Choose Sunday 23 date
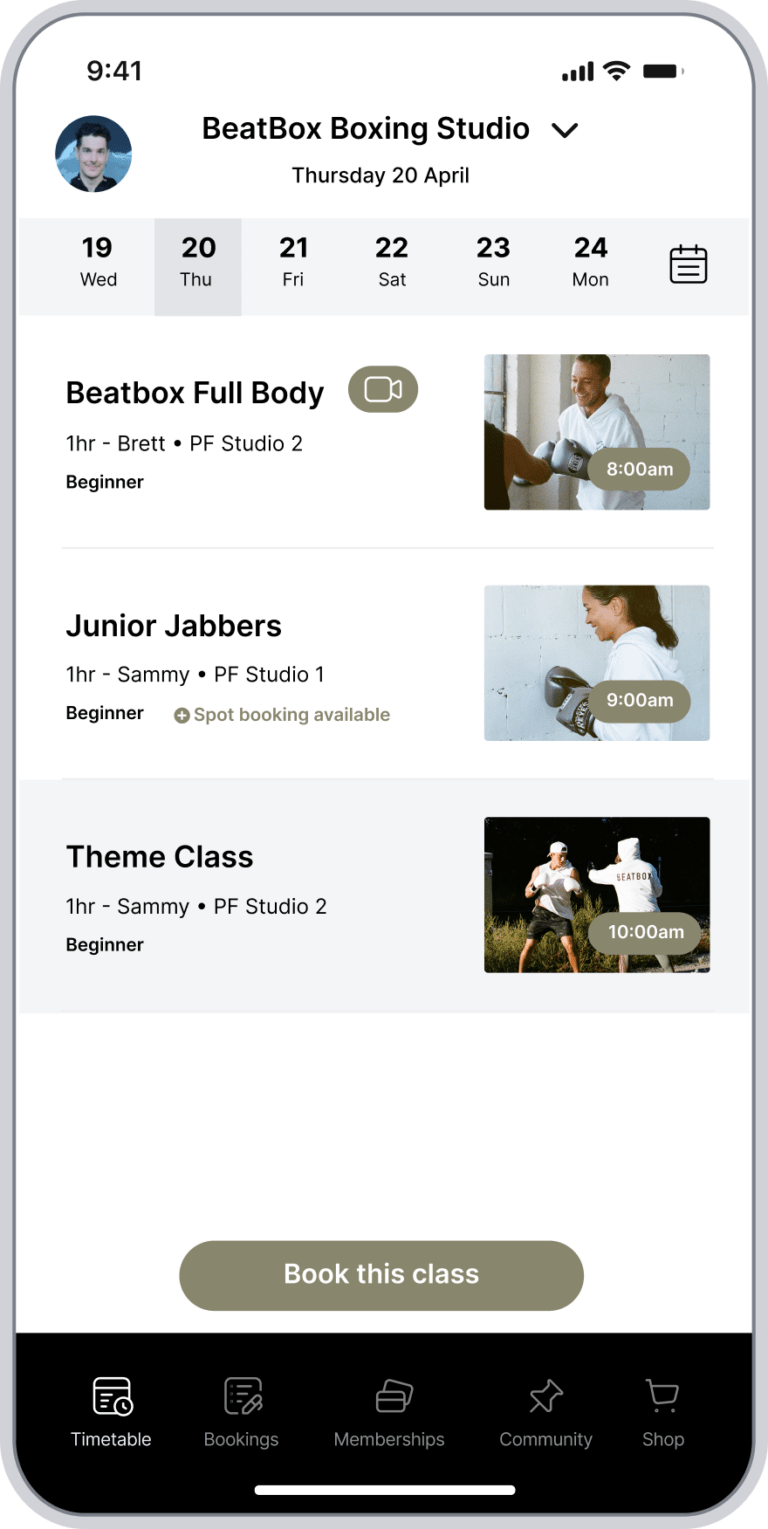This screenshot has width=768, height=1529. (x=493, y=262)
